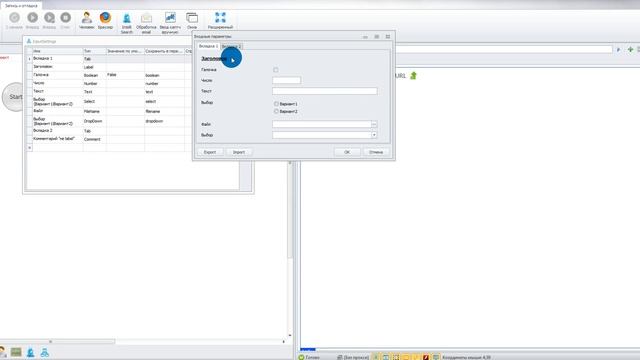Select the 'Вариант2' radio button
This screenshot has height=360, width=640.
[276, 111]
